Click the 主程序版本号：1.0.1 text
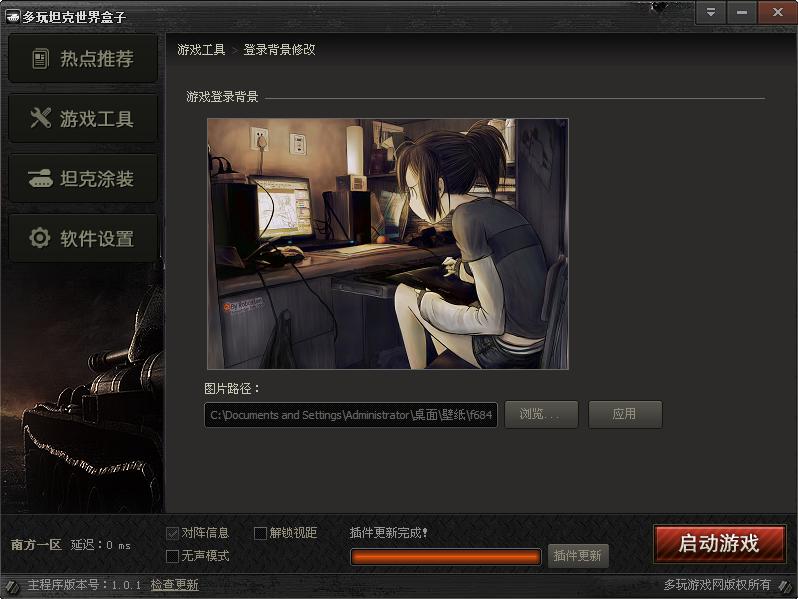 (84, 585)
